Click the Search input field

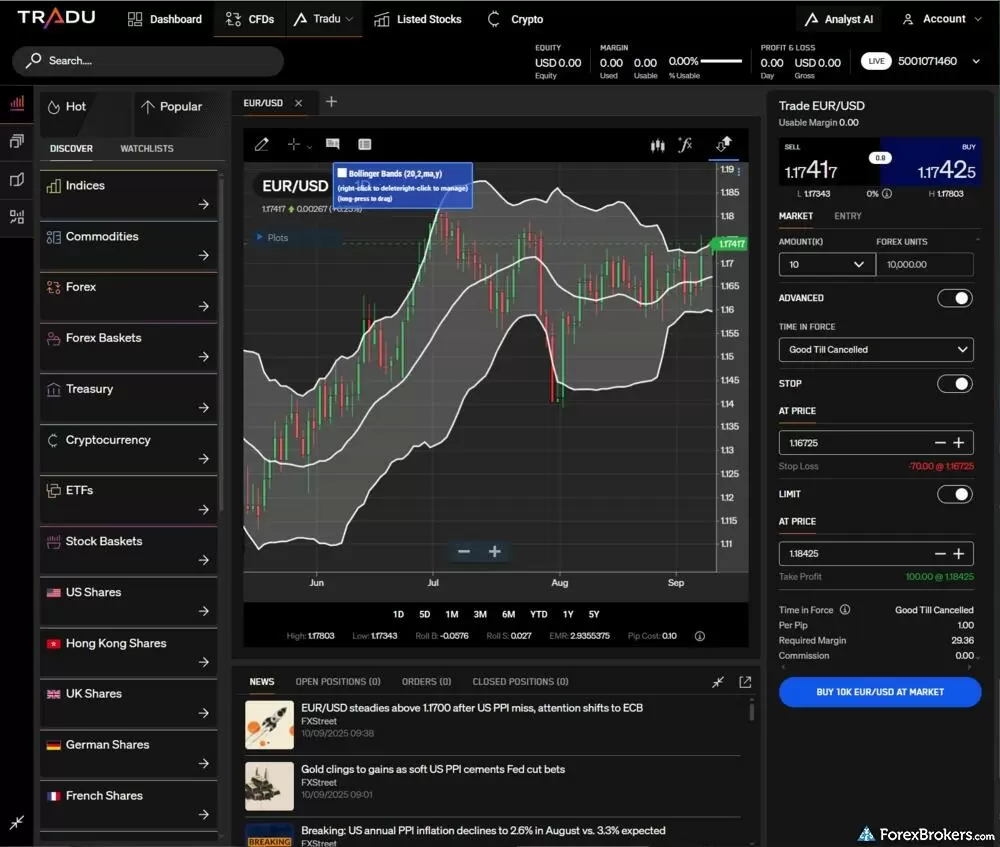click(148, 61)
